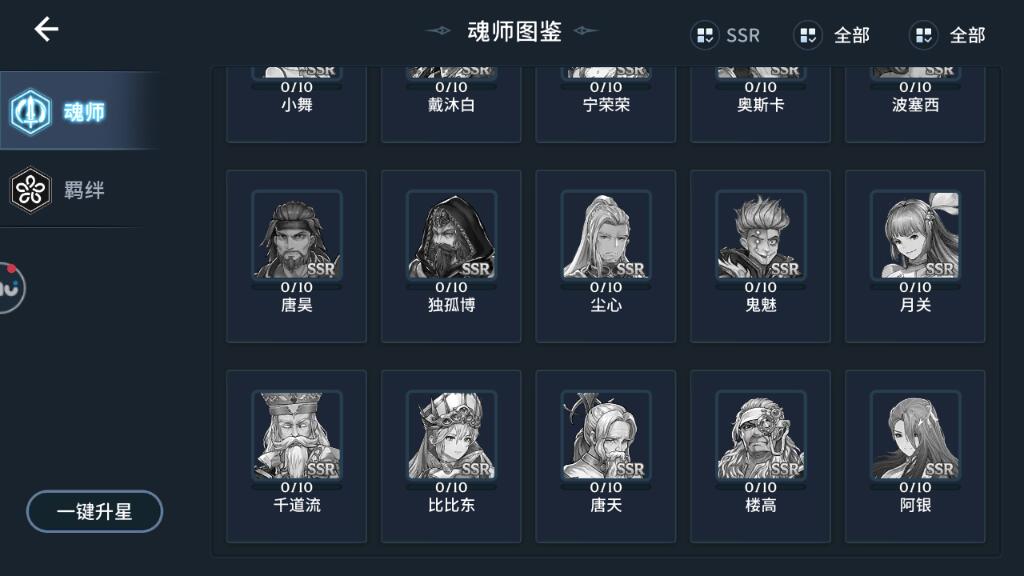Open the SSR rarity filter dropdown
This screenshot has width=1024, height=576.
pyautogui.click(x=726, y=35)
